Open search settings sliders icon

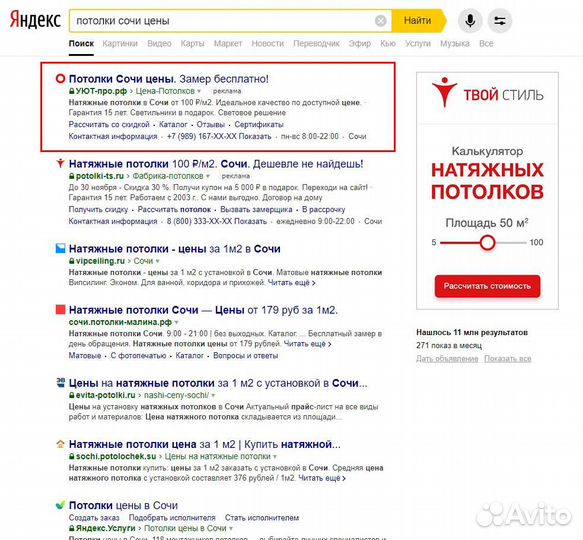[x=500, y=20]
